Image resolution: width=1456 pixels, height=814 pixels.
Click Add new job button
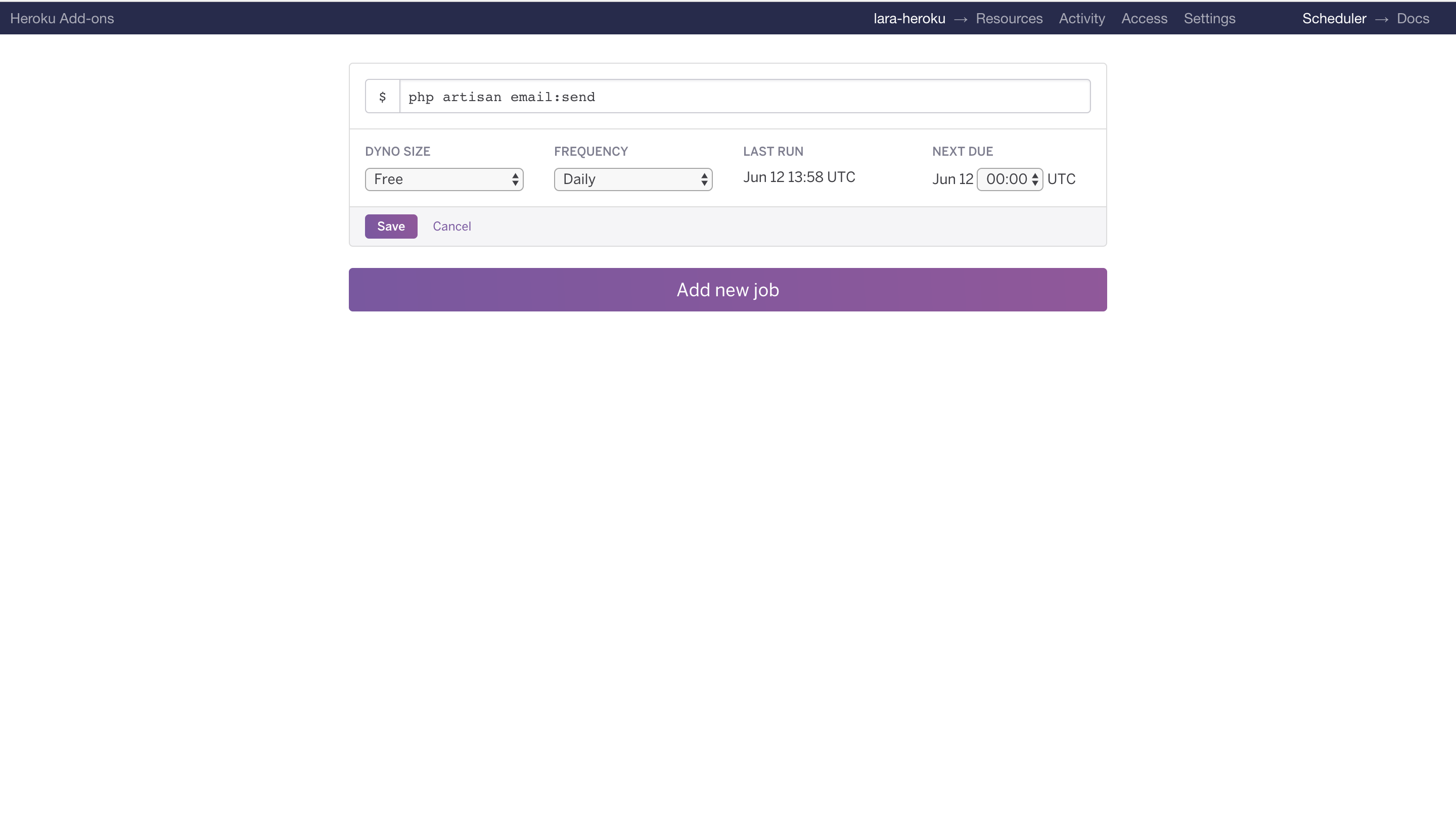[x=727, y=289]
